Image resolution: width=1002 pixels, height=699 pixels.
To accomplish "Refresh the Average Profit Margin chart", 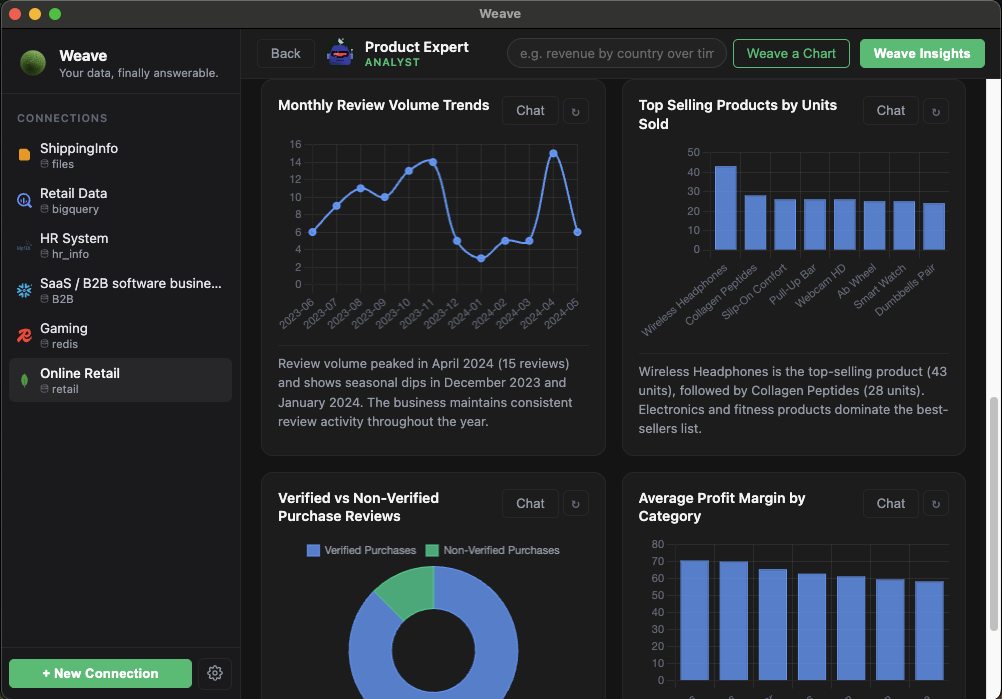I will [936, 503].
